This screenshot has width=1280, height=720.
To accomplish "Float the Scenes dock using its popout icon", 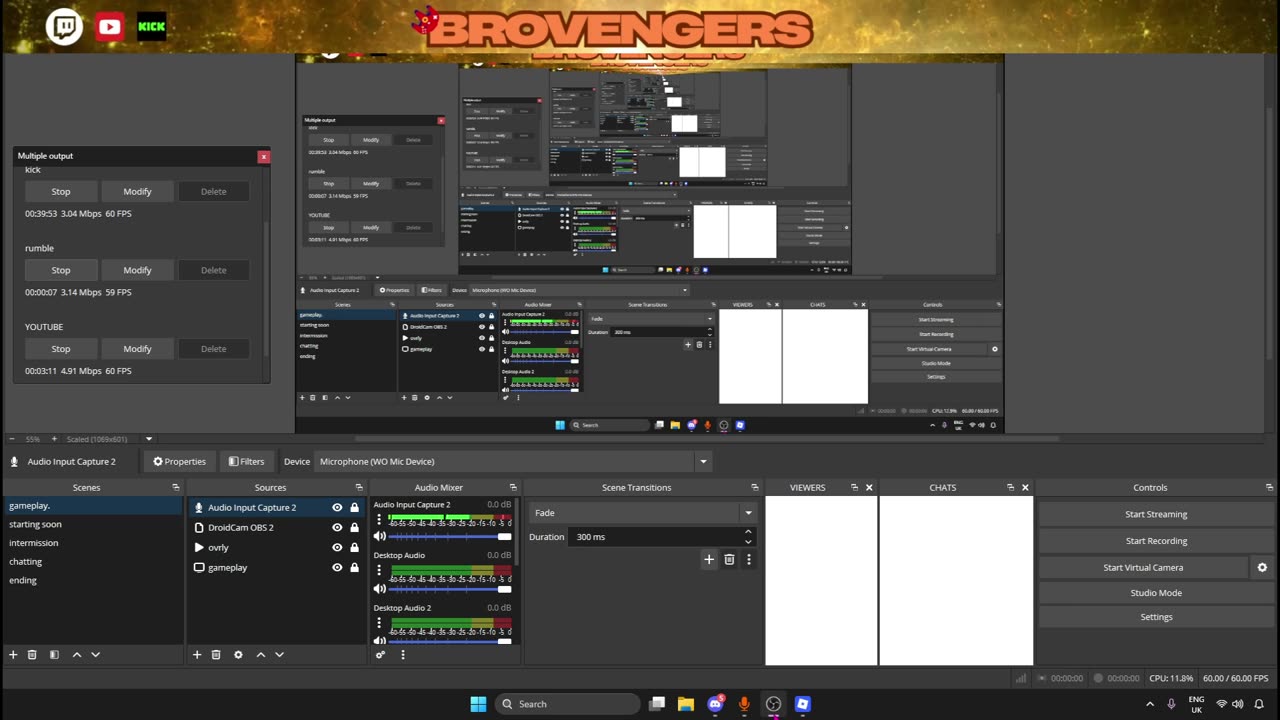I will click(176, 488).
